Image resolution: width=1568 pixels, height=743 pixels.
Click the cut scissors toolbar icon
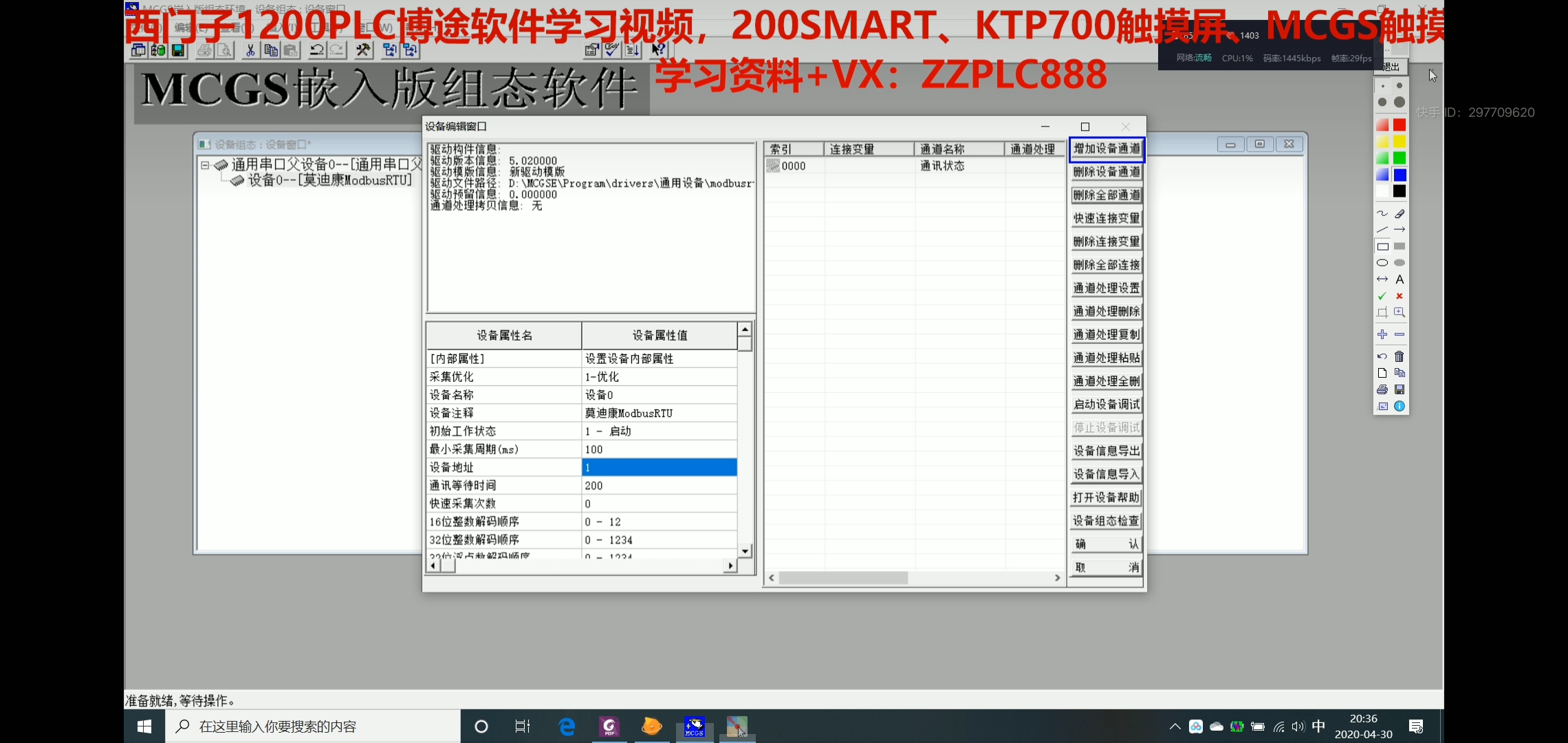pyautogui.click(x=250, y=50)
